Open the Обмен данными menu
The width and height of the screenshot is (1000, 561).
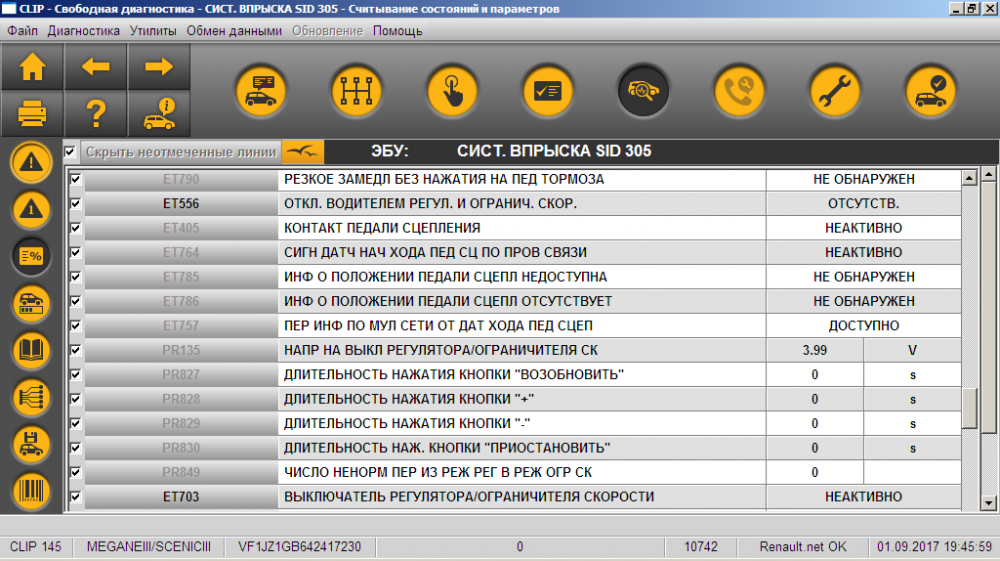pyautogui.click(x=234, y=31)
